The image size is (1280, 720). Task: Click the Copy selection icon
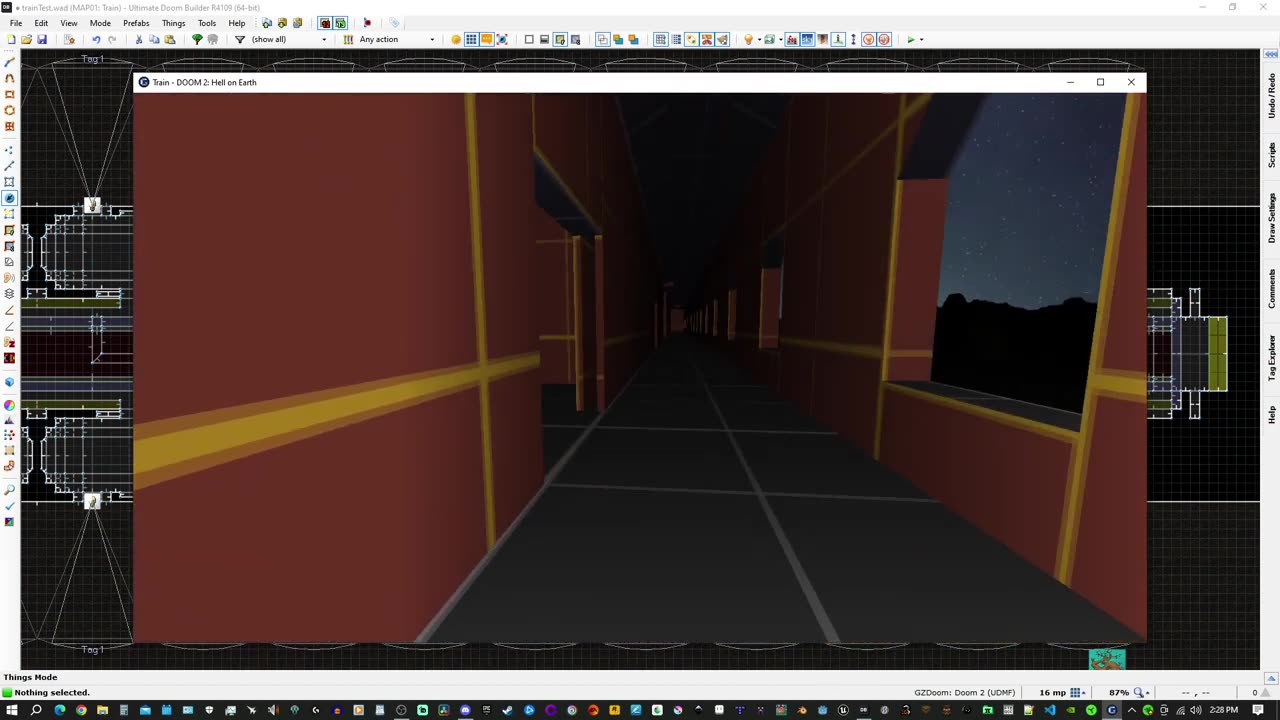(154, 39)
